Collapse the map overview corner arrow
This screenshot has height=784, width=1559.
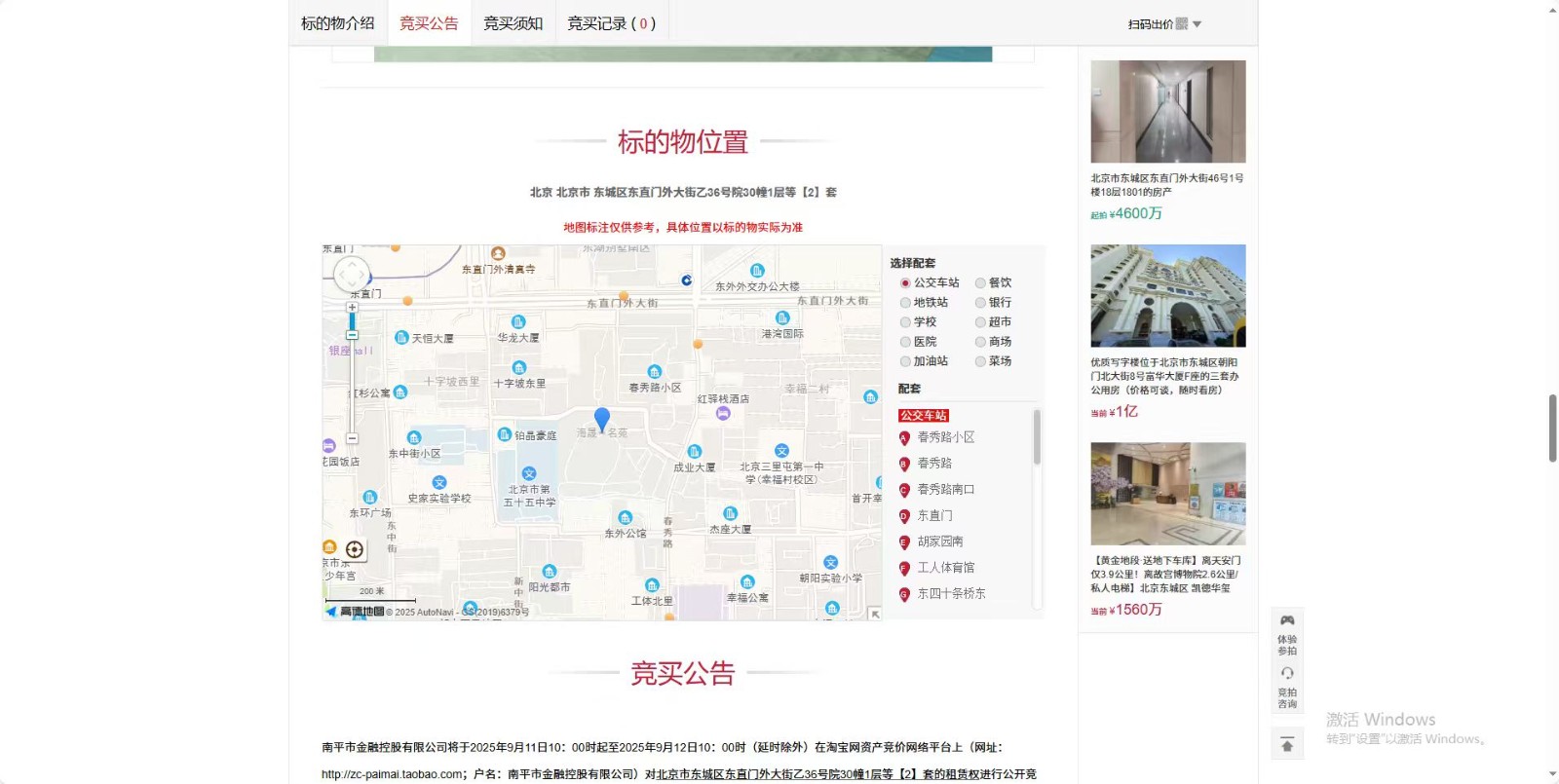[874, 614]
